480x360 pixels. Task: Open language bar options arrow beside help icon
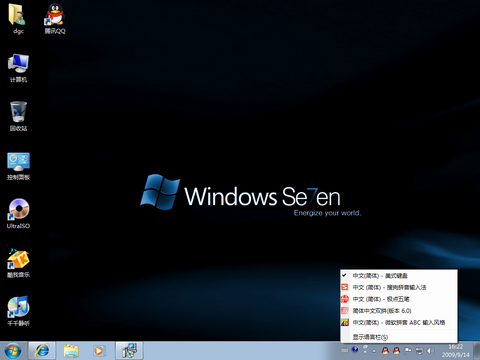coord(365,351)
